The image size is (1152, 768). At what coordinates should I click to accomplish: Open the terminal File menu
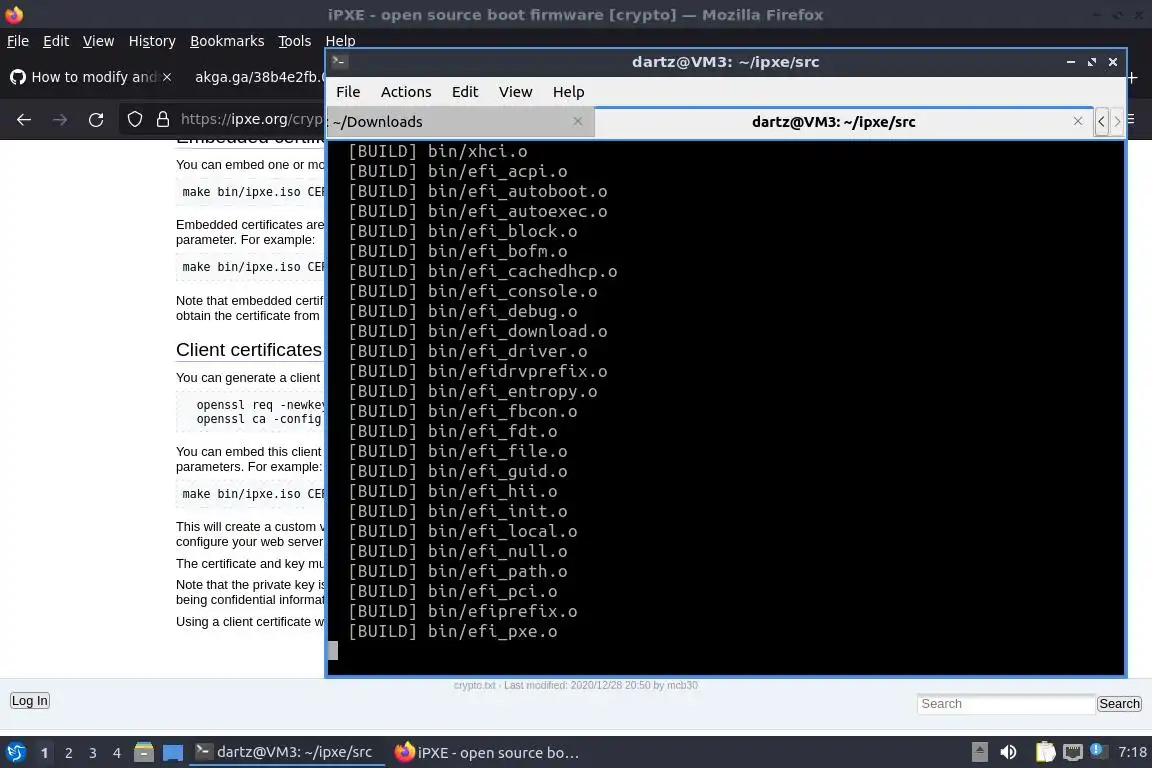(x=348, y=92)
